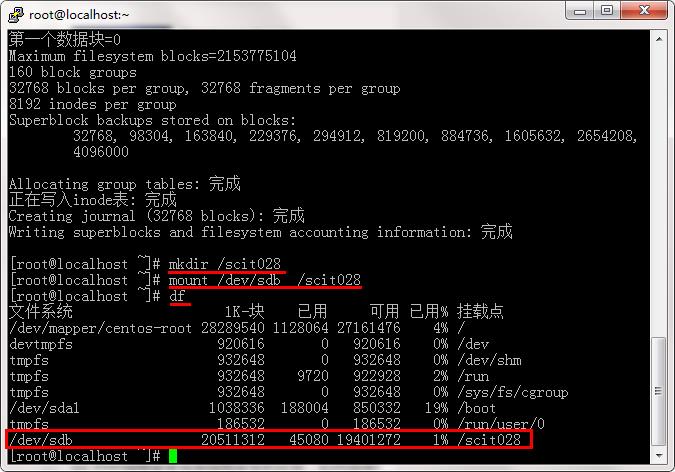The image size is (675, 472).
Task: Click the 'df' command text
Action: tap(177, 296)
